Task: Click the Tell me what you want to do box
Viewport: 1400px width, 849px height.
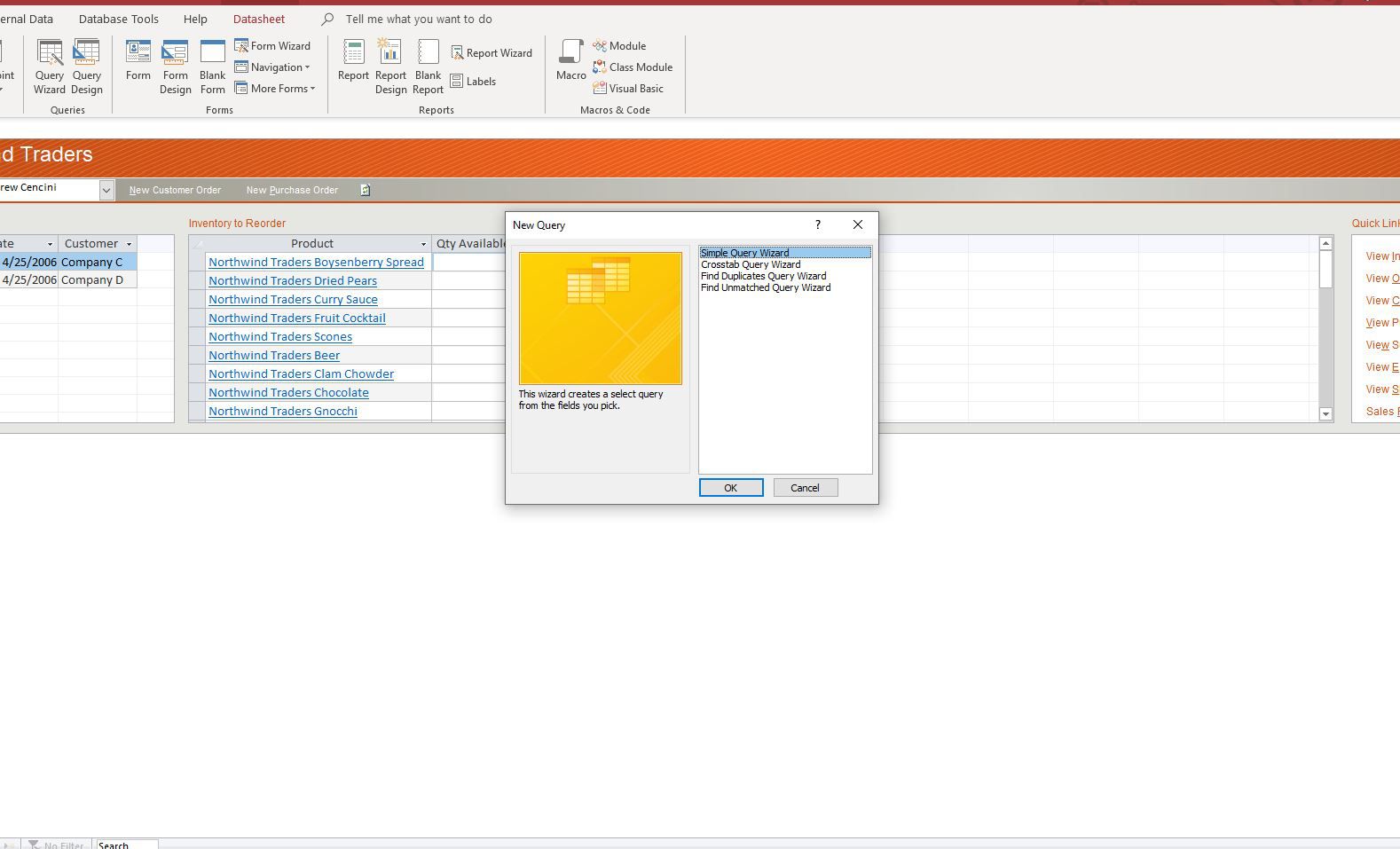Action: tap(419, 19)
